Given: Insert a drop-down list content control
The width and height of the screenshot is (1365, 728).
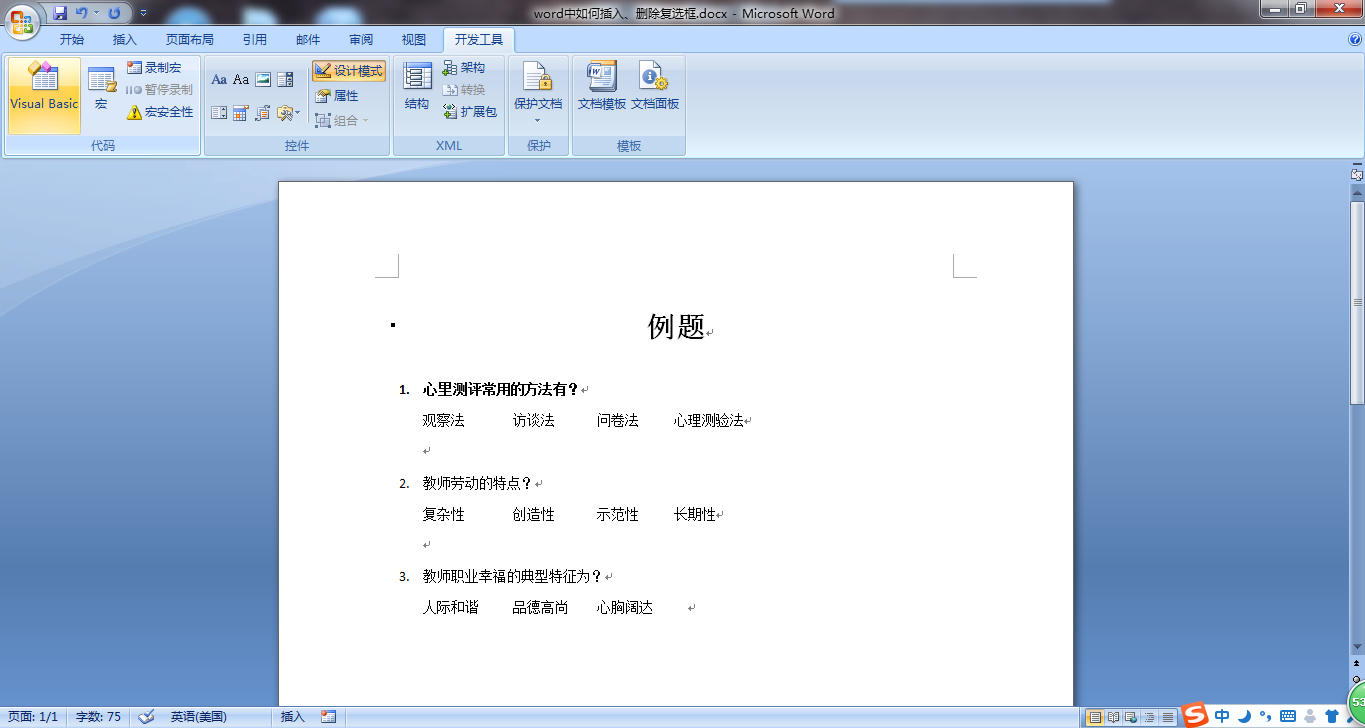Looking at the screenshot, I should [x=219, y=113].
